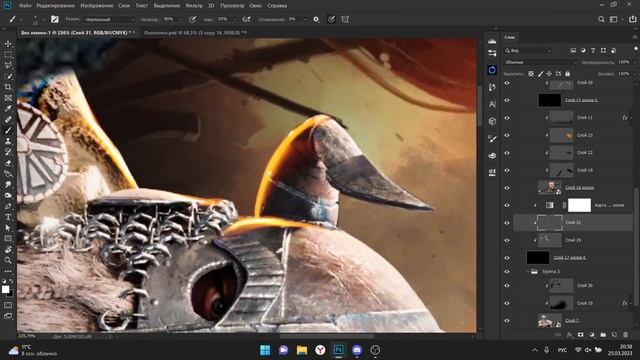Open the Фильтр menu
The height and width of the screenshot is (360, 640).
(194, 6)
